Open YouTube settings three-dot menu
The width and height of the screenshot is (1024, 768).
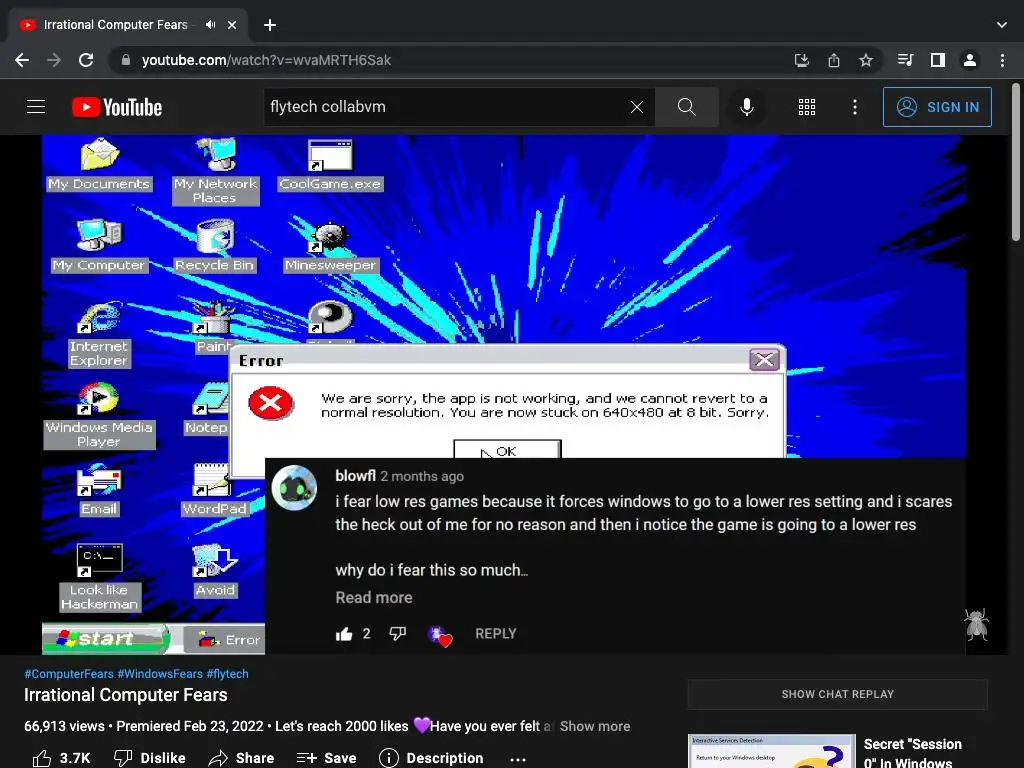pos(855,107)
